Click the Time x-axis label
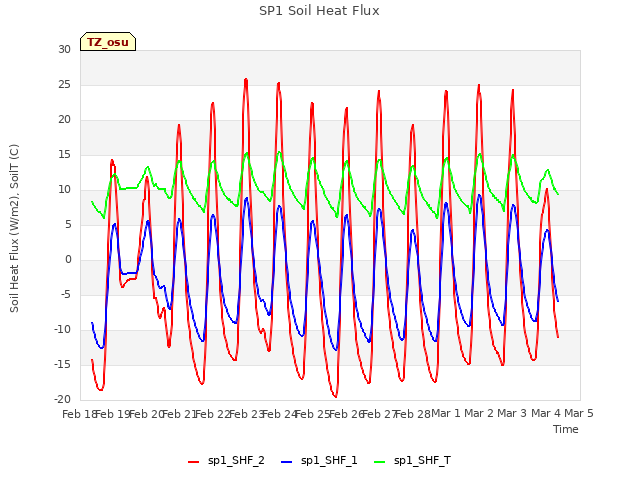 [566, 429]
